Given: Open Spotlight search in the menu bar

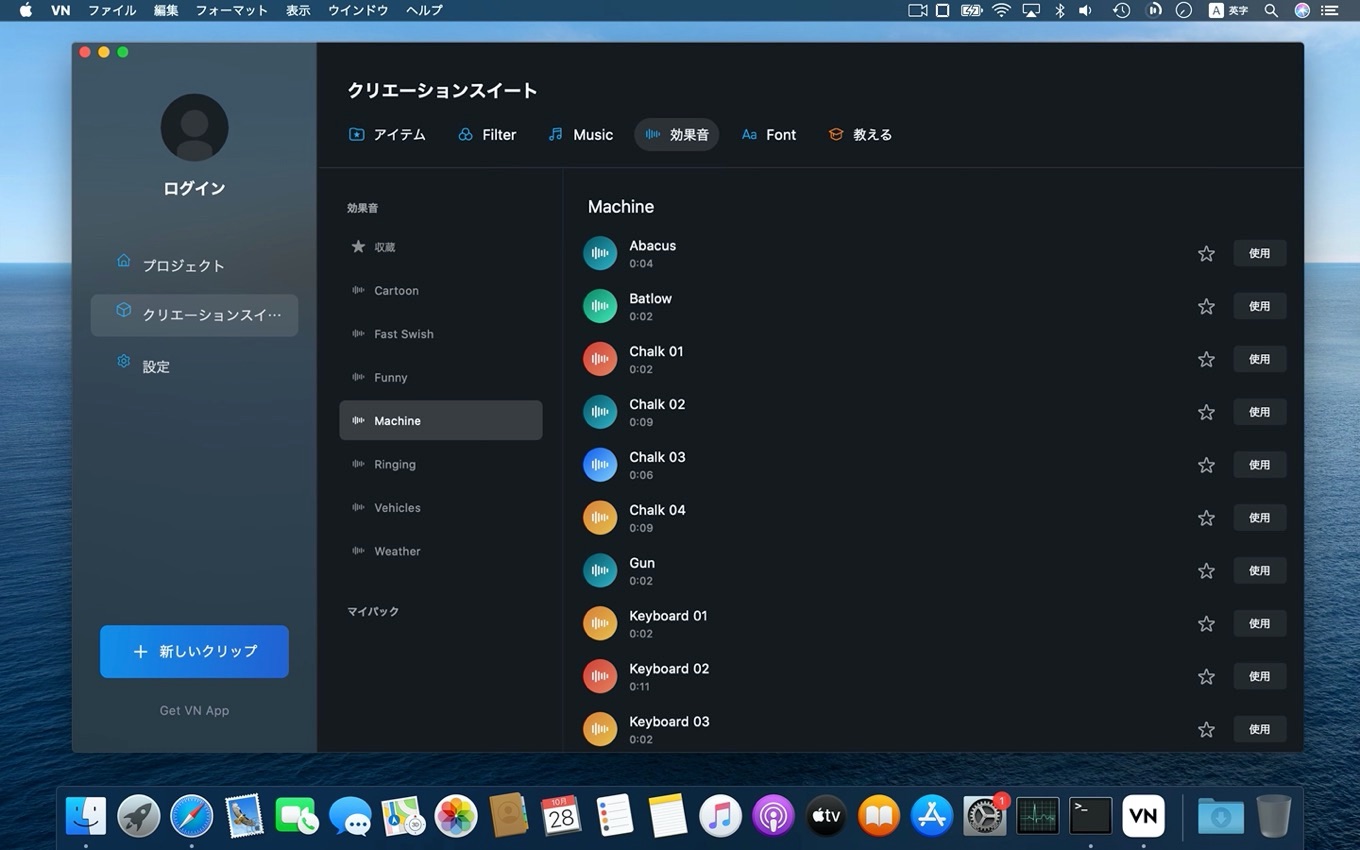Looking at the screenshot, I should pos(1271,10).
